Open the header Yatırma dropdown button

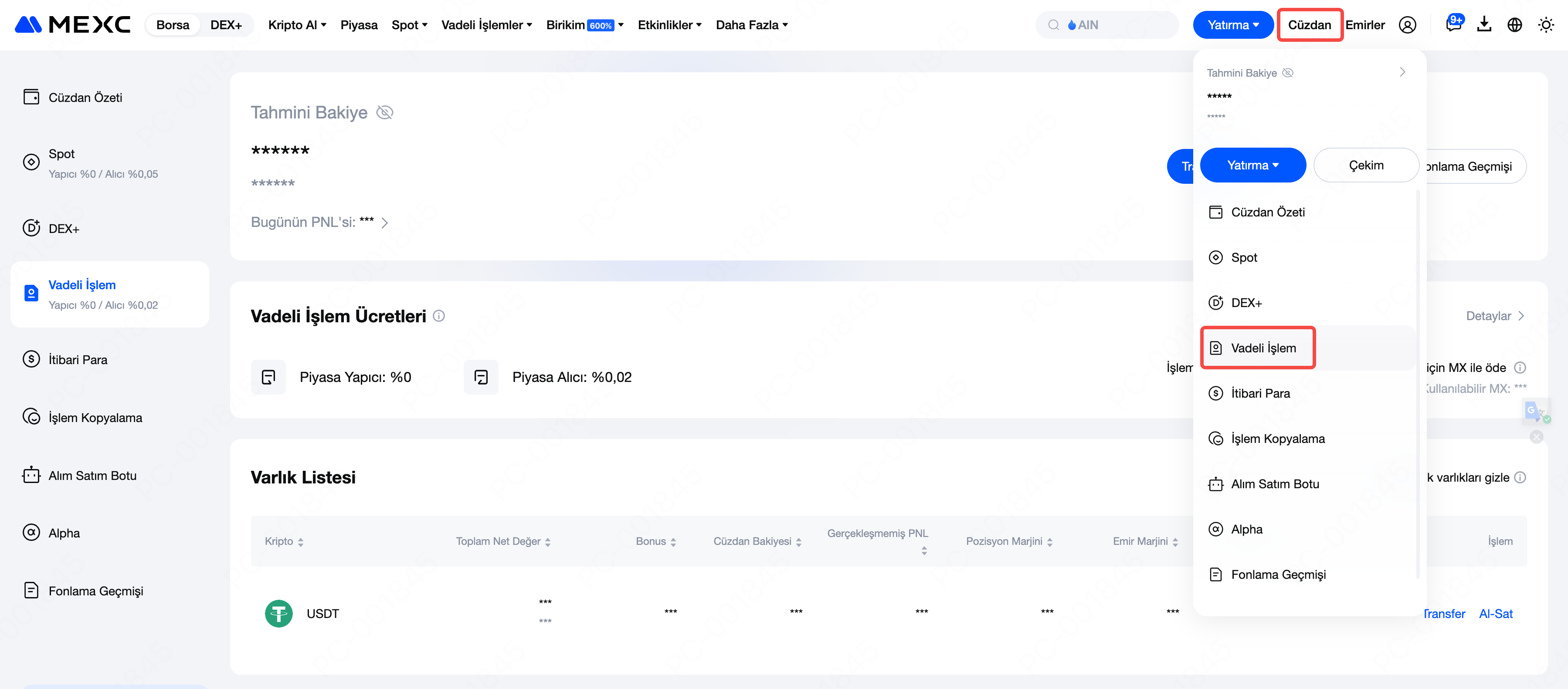1232,25
